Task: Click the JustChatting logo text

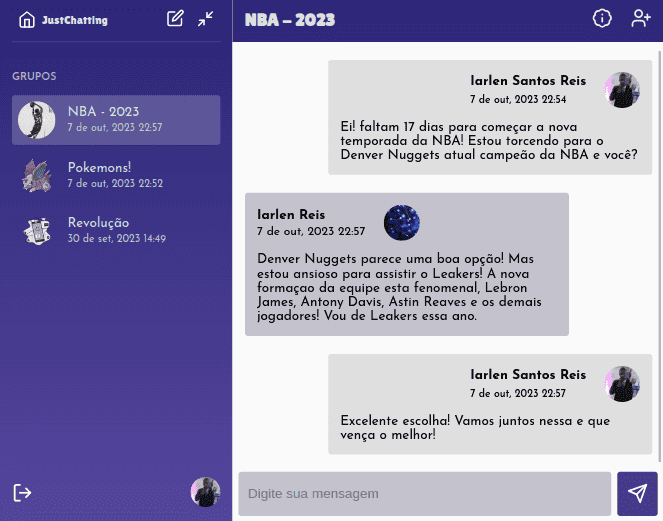Action: click(75, 20)
